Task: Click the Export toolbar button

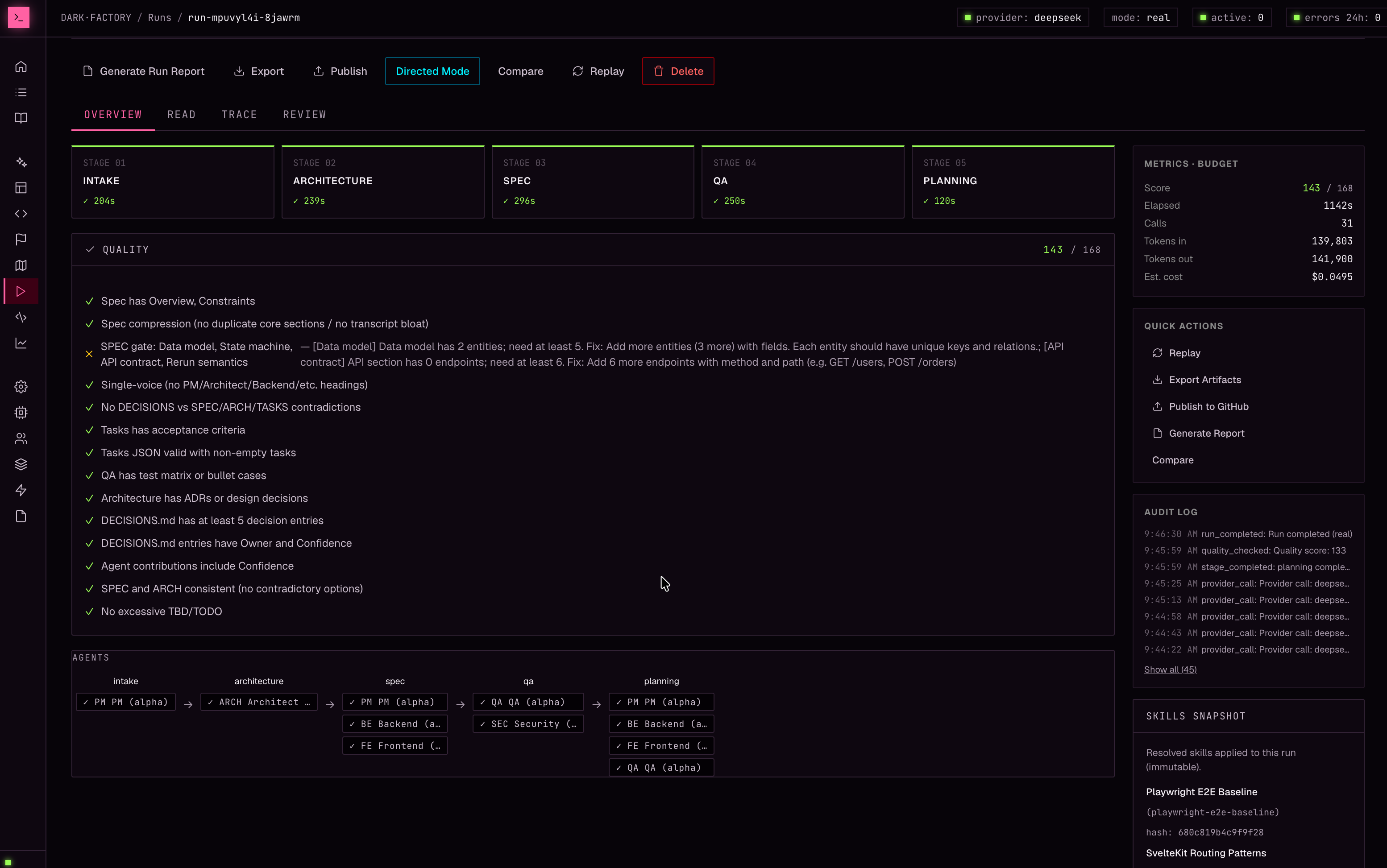Action: pyautogui.click(x=259, y=71)
